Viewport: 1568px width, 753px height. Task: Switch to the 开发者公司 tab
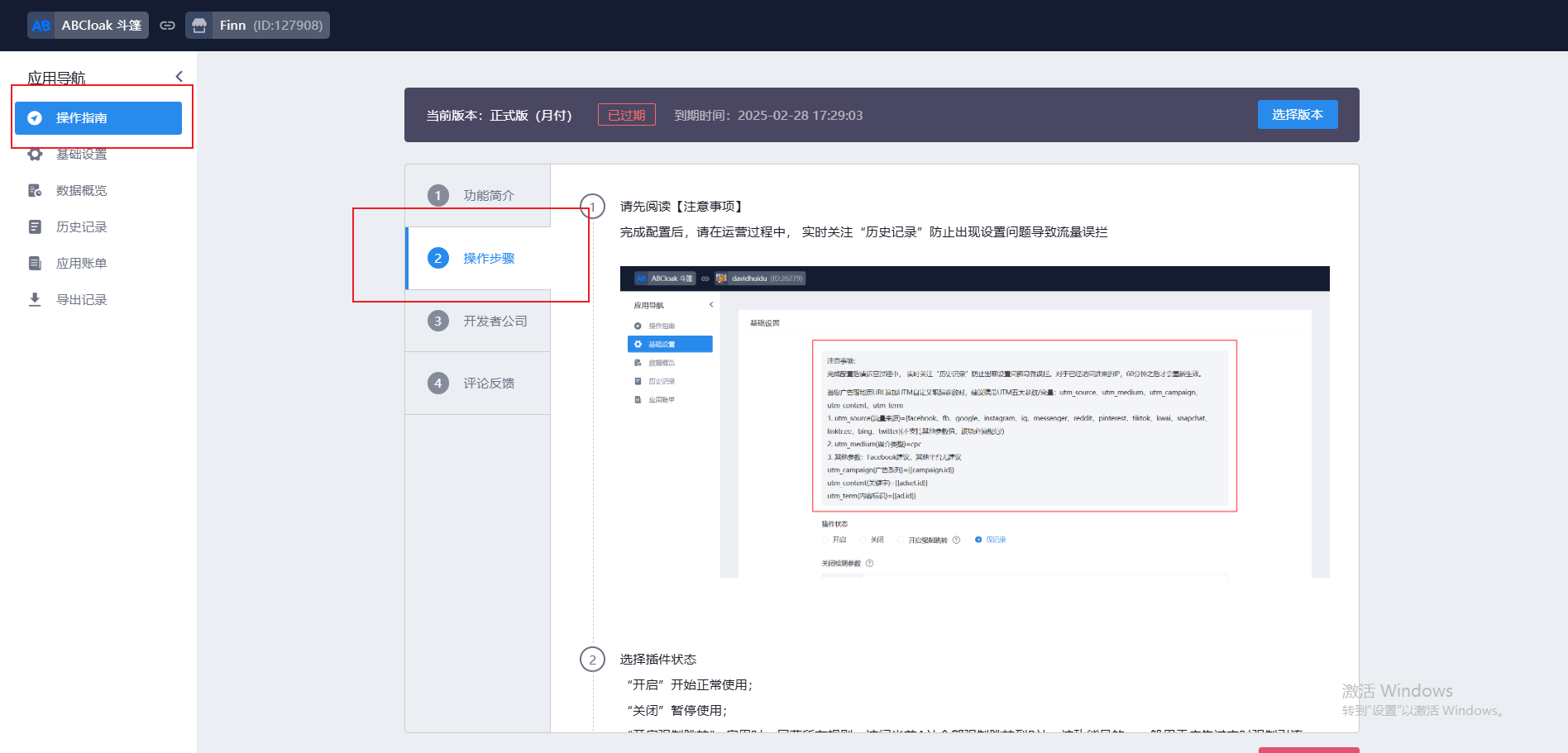point(478,322)
